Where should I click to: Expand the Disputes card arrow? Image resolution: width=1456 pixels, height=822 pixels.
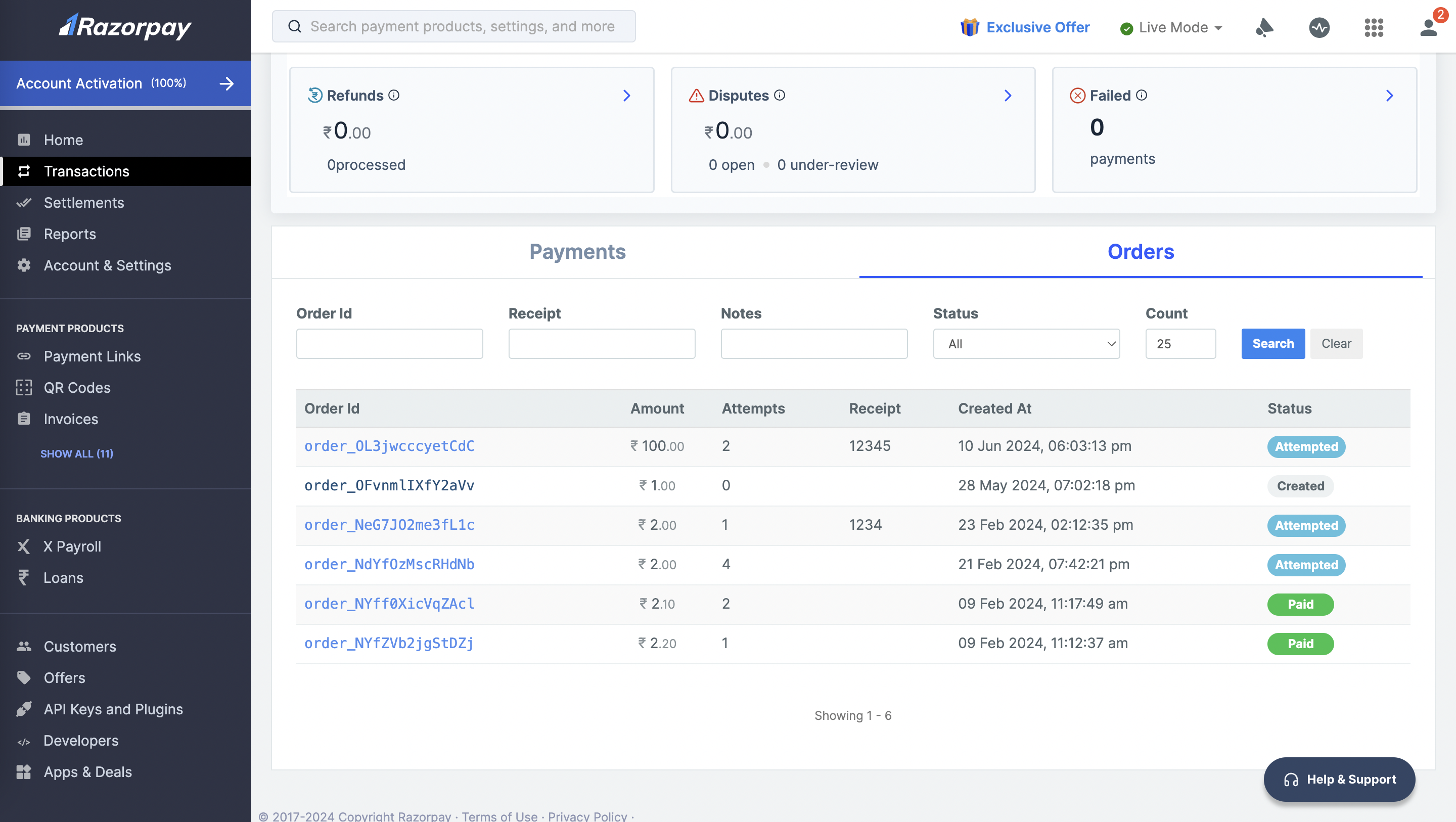pos(1008,96)
